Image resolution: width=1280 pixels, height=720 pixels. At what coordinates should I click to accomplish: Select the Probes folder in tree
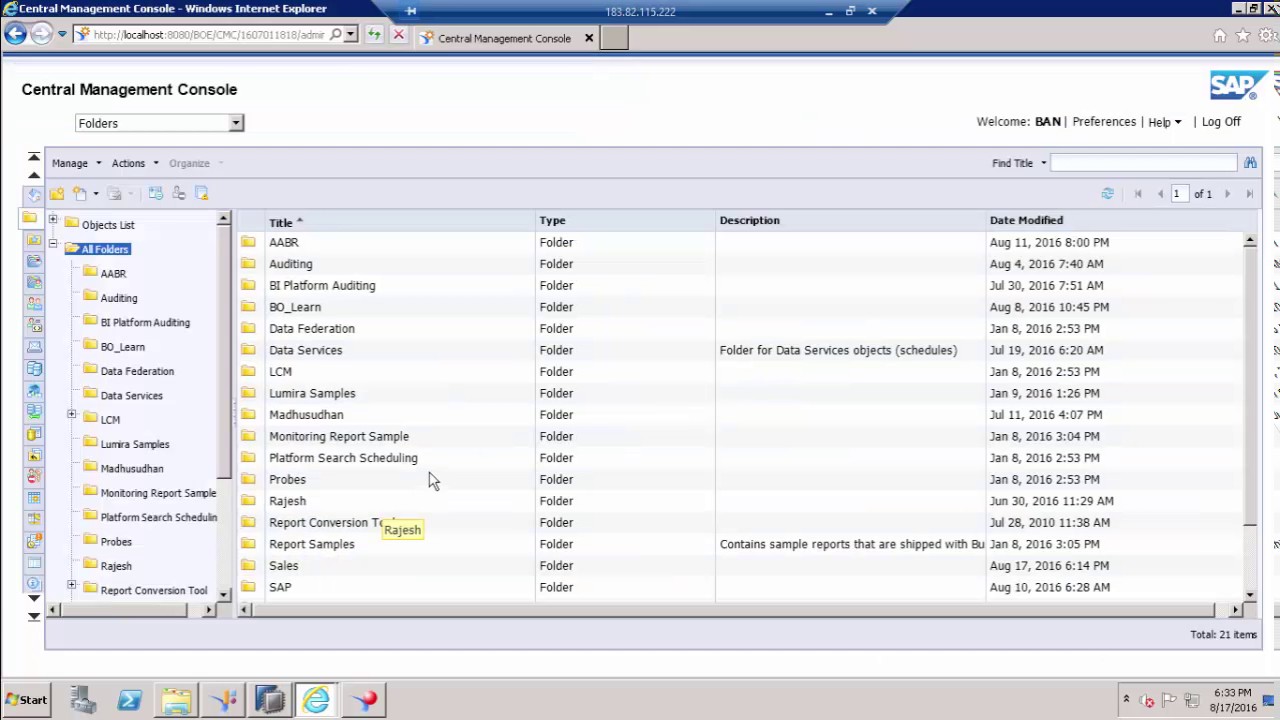click(116, 542)
